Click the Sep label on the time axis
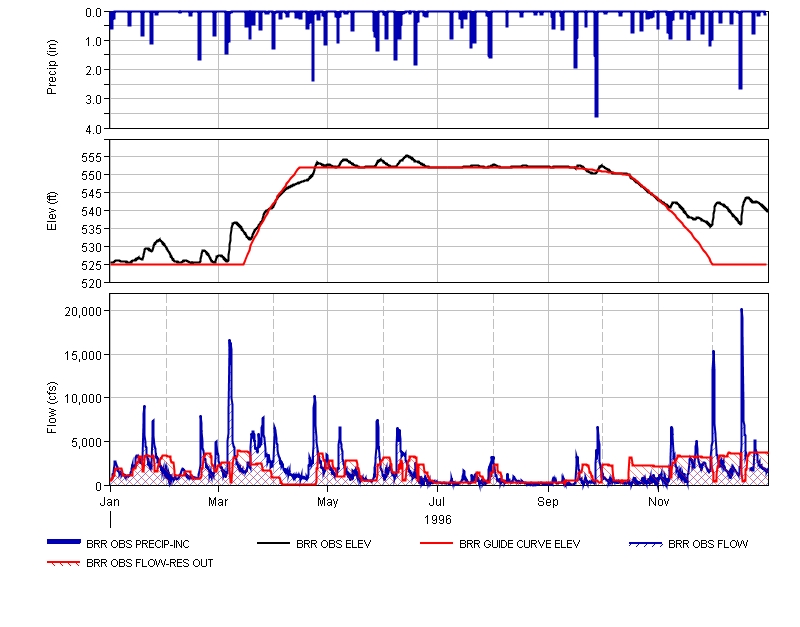 (x=548, y=499)
